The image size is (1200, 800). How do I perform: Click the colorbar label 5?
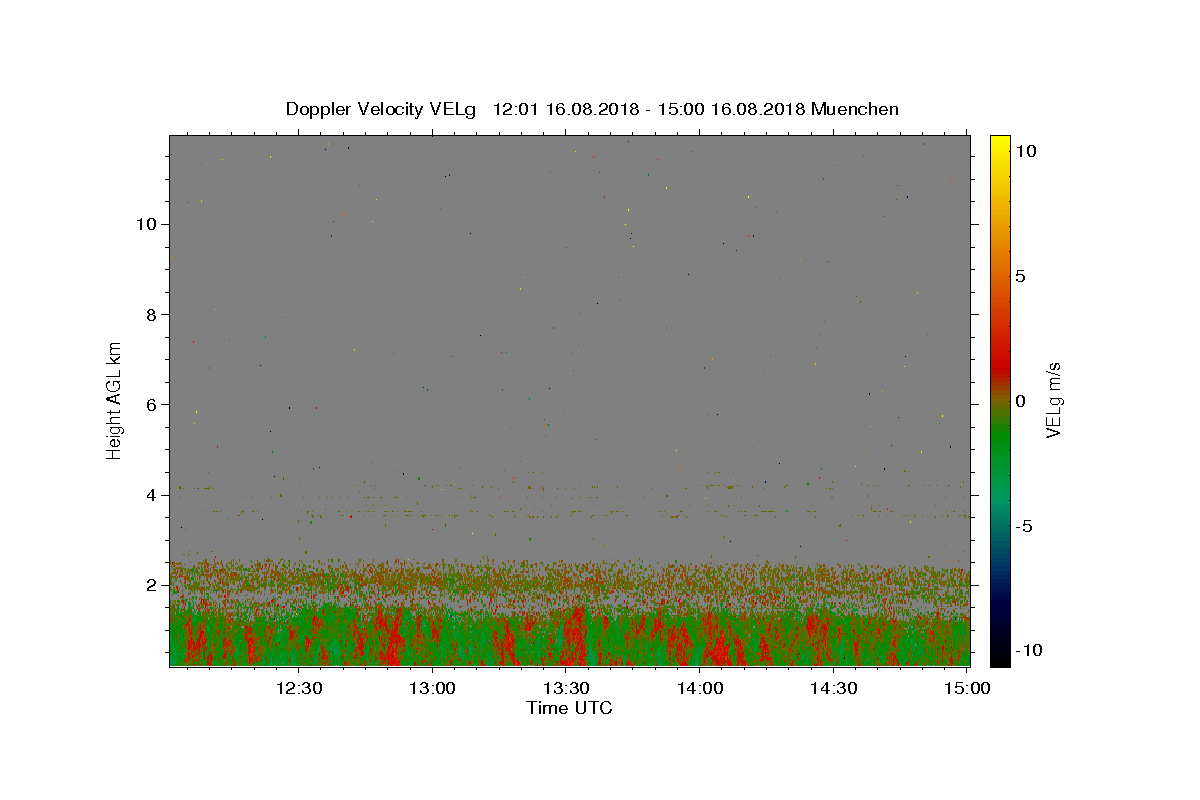click(x=1020, y=276)
